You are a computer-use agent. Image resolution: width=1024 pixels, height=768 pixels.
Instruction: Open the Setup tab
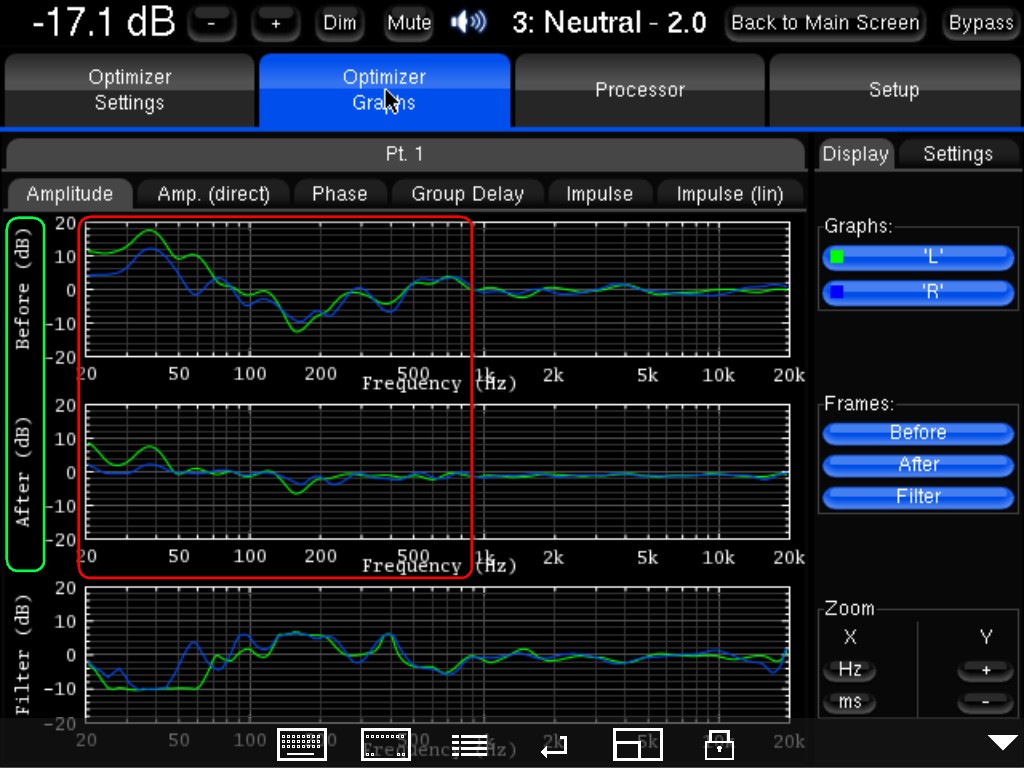tap(894, 90)
